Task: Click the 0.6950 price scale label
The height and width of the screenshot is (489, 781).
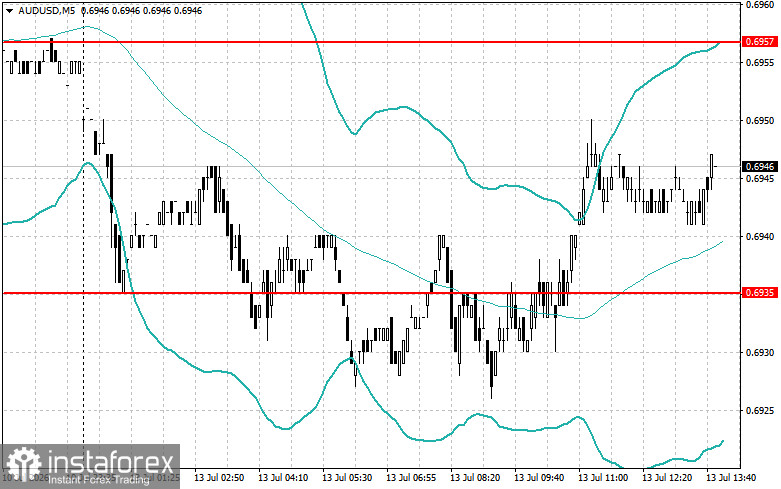Action: point(760,121)
